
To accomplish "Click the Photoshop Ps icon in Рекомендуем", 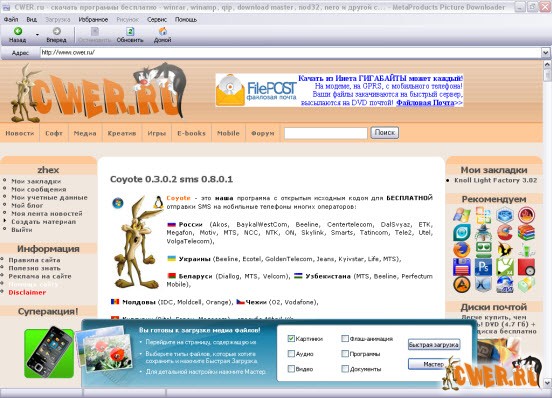I will click(483, 267).
